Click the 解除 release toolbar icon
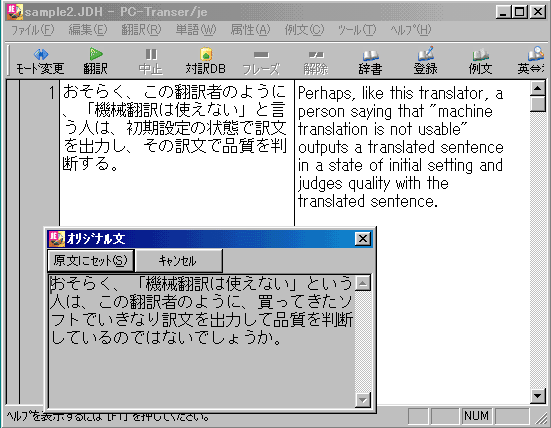Image resolution: width=551 pixels, height=428 pixels. (316, 61)
